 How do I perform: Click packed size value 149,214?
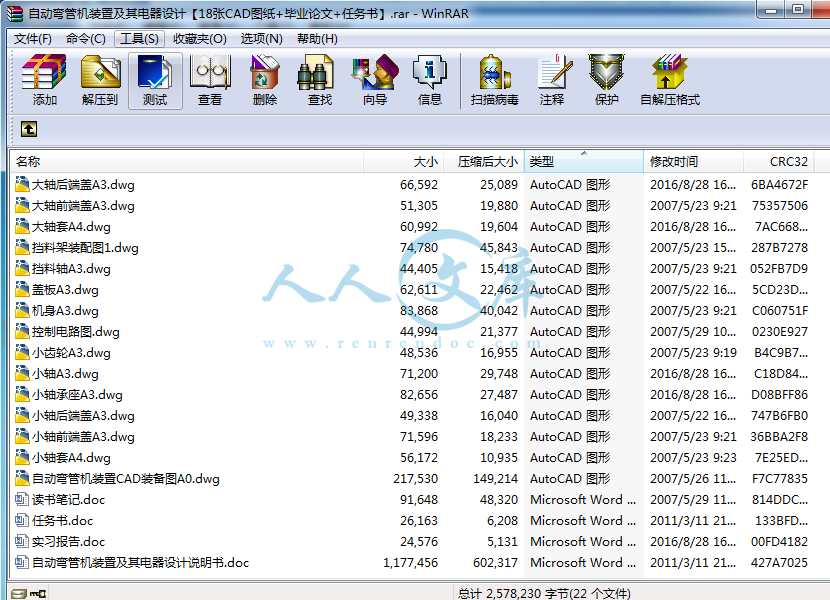click(495, 479)
